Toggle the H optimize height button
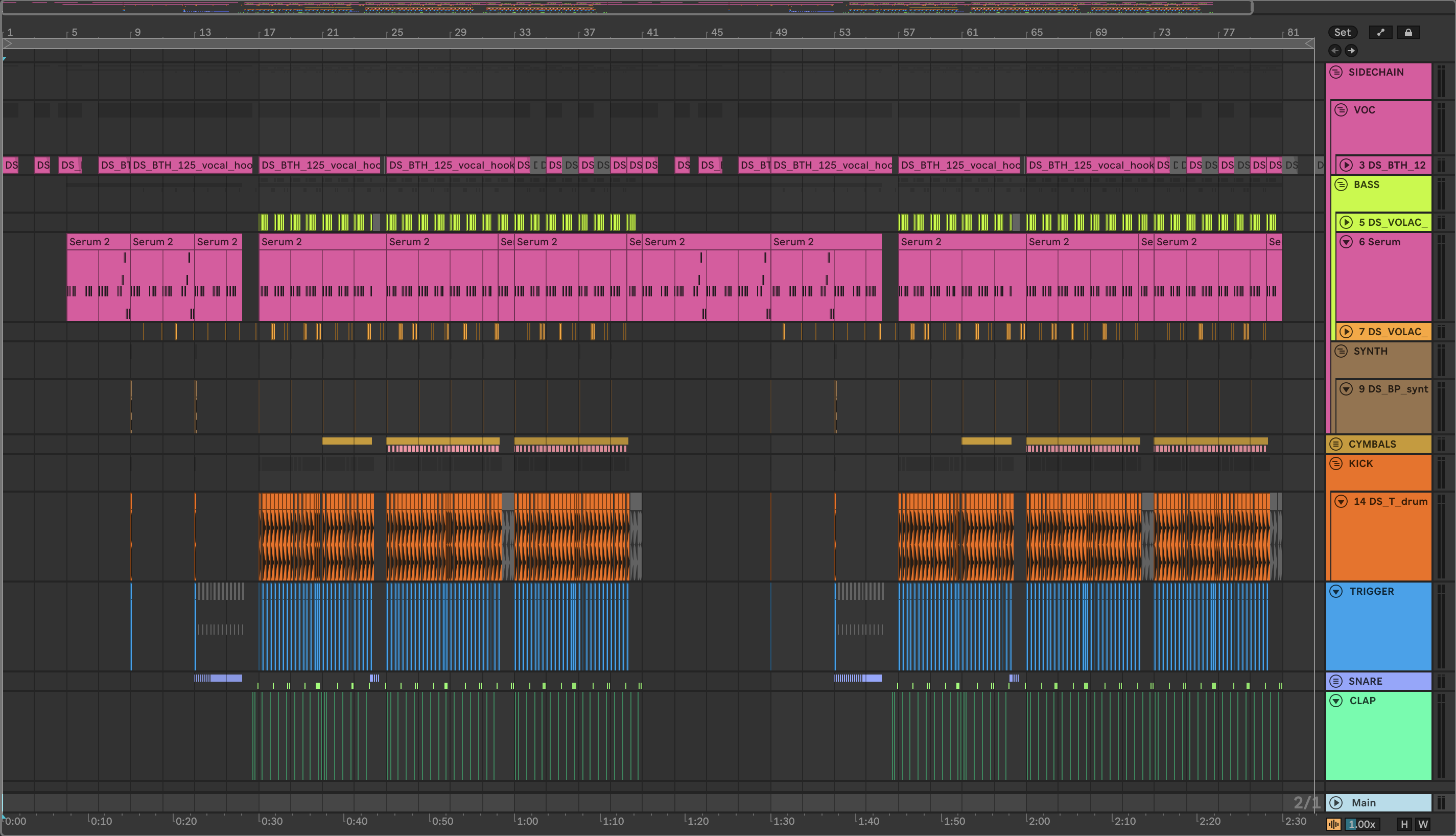 pos(1404,824)
